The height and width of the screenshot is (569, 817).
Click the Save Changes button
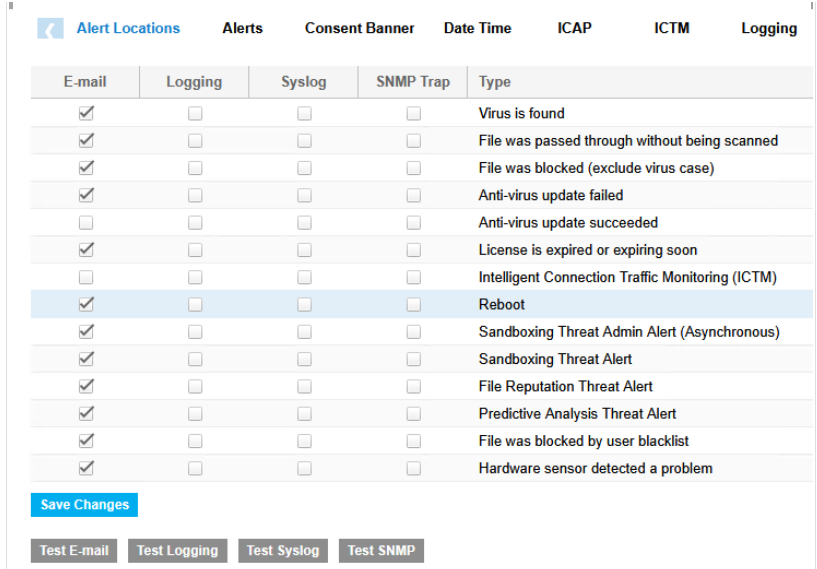click(84, 505)
